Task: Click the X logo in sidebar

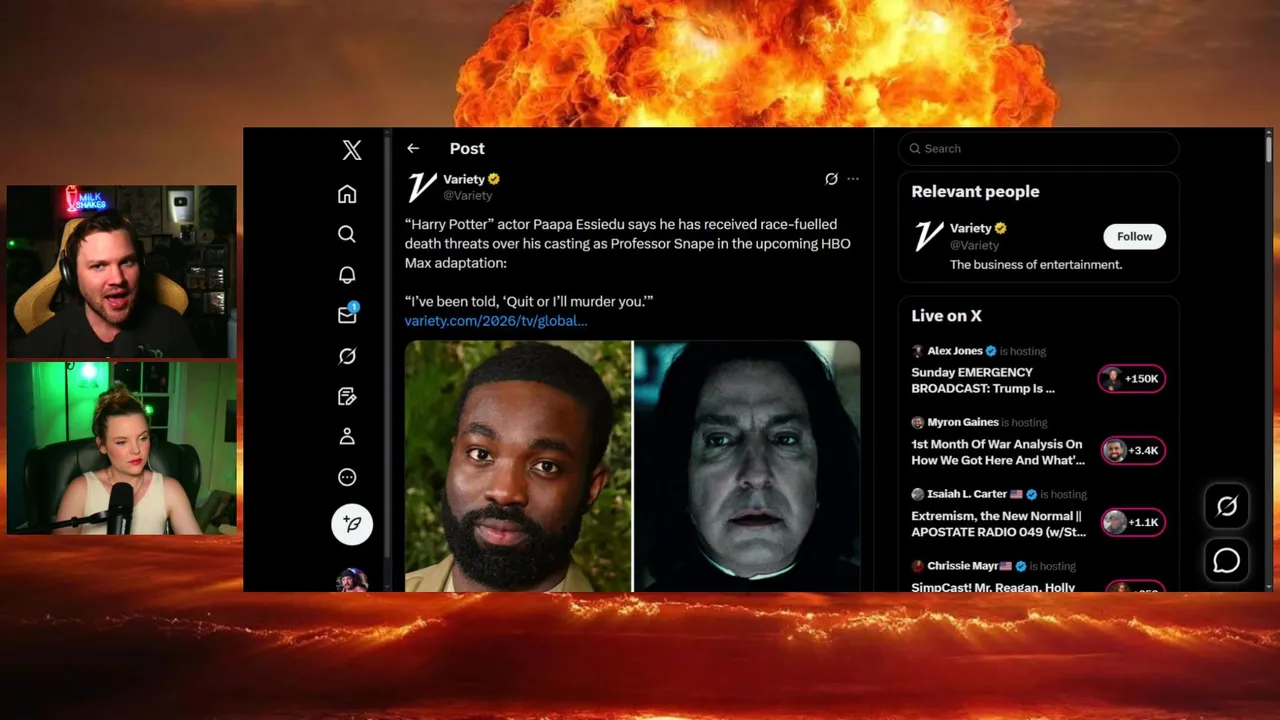Action: coord(352,150)
